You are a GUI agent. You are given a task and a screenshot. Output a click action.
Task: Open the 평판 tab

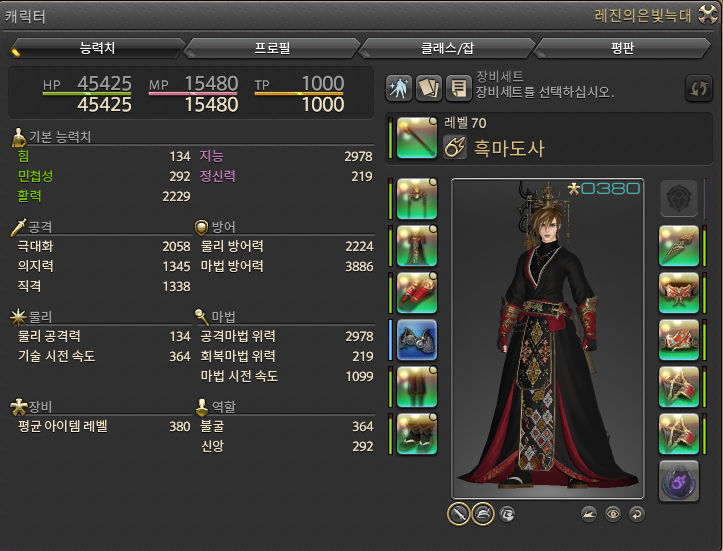click(622, 48)
